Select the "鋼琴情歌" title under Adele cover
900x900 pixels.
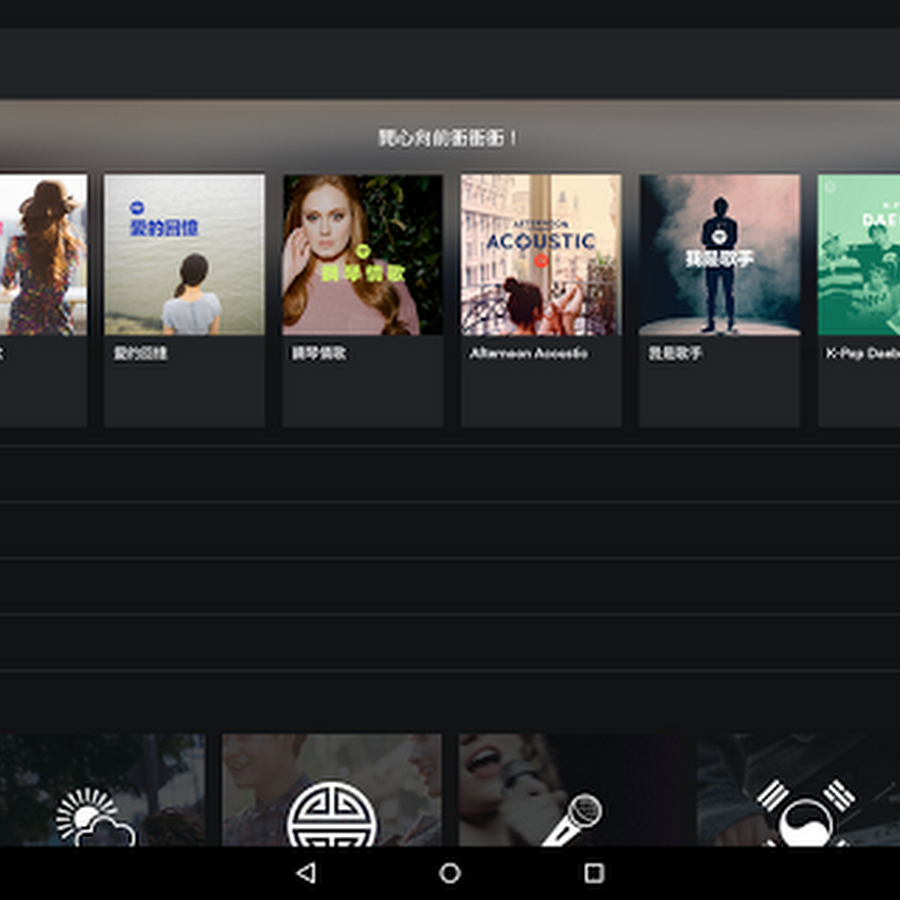pyautogui.click(x=319, y=353)
